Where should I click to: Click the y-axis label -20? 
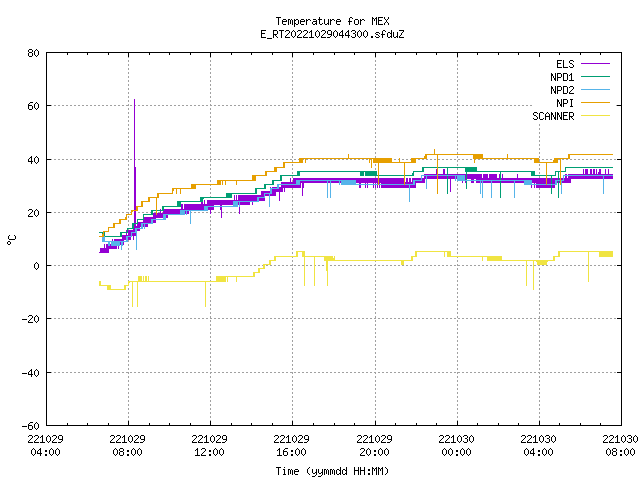pos(31,319)
